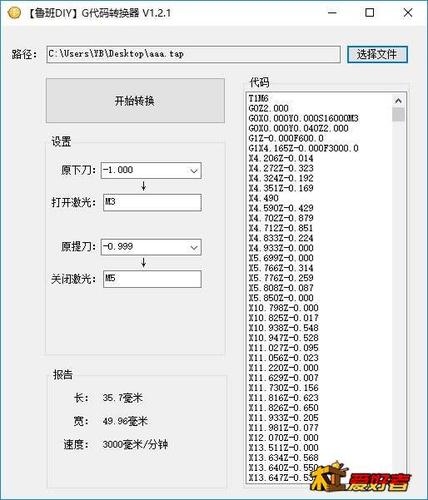Click the 打开激光 input with M3
Screen dimensions: 428x500
(152, 202)
